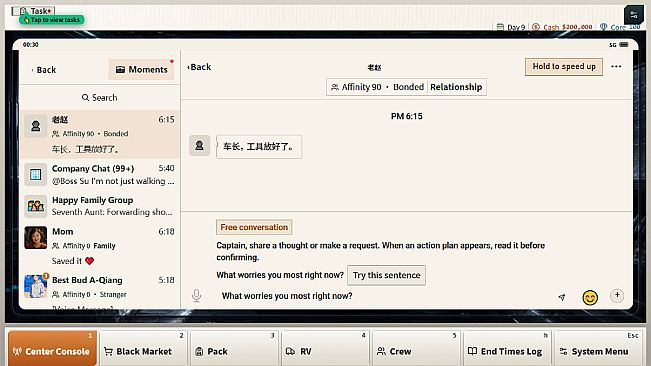Screen dimensions: 651x366
Task: Click Best Bud A-Qiang's avatar
Action: click(x=36, y=286)
